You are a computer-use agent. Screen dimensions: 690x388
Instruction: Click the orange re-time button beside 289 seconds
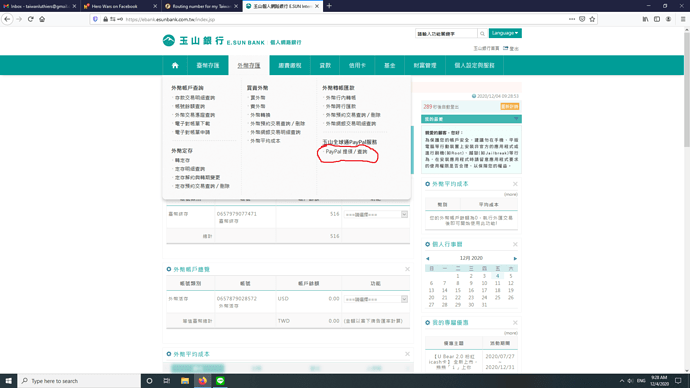510,106
